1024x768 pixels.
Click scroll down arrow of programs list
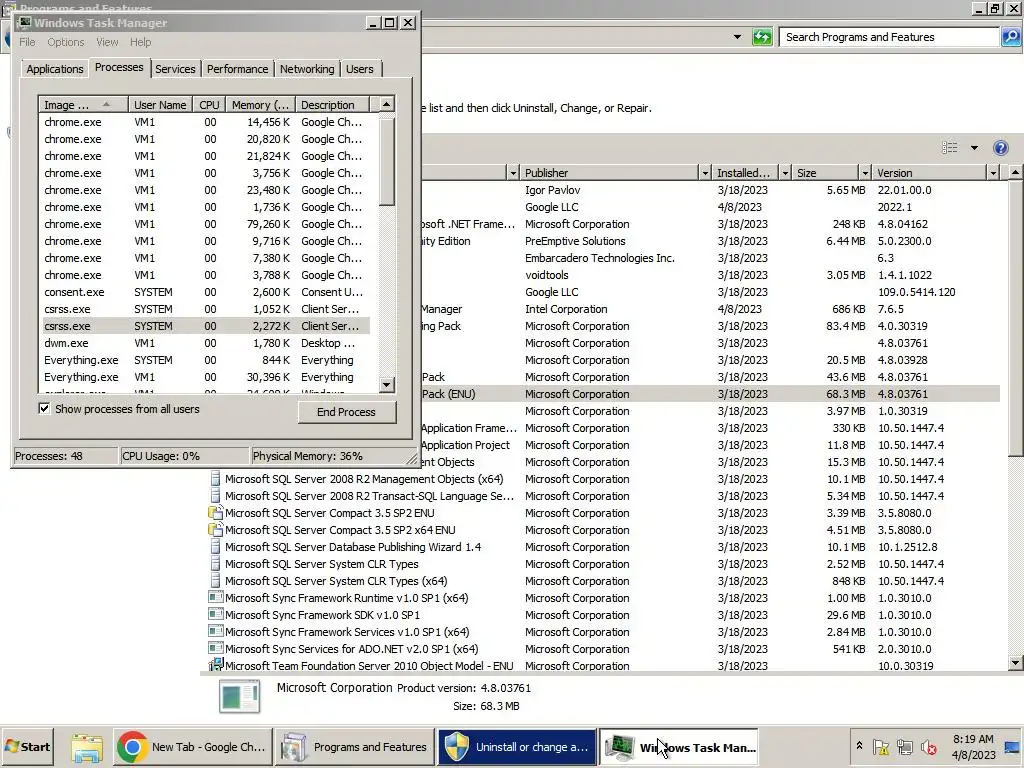pos(1016,664)
